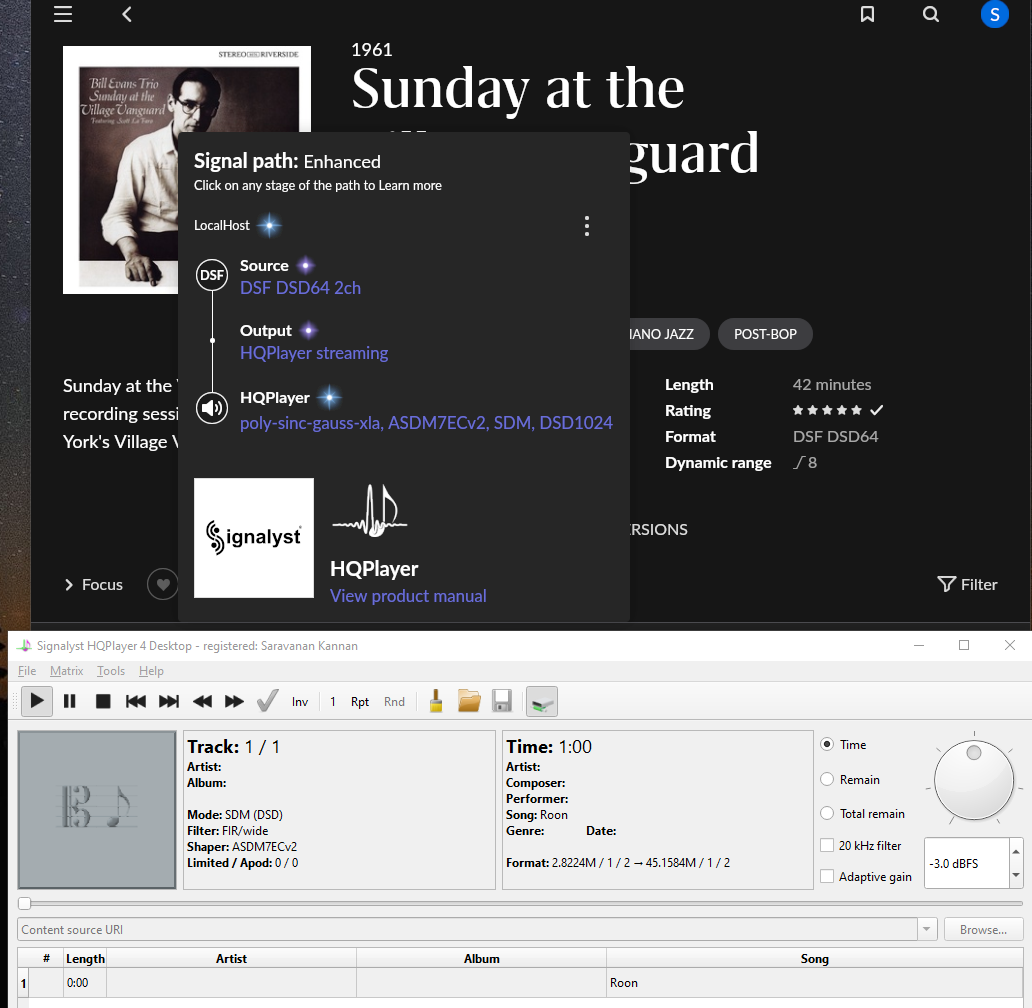Click the save floppy disk icon
The height and width of the screenshot is (1008, 1032).
[x=502, y=701]
